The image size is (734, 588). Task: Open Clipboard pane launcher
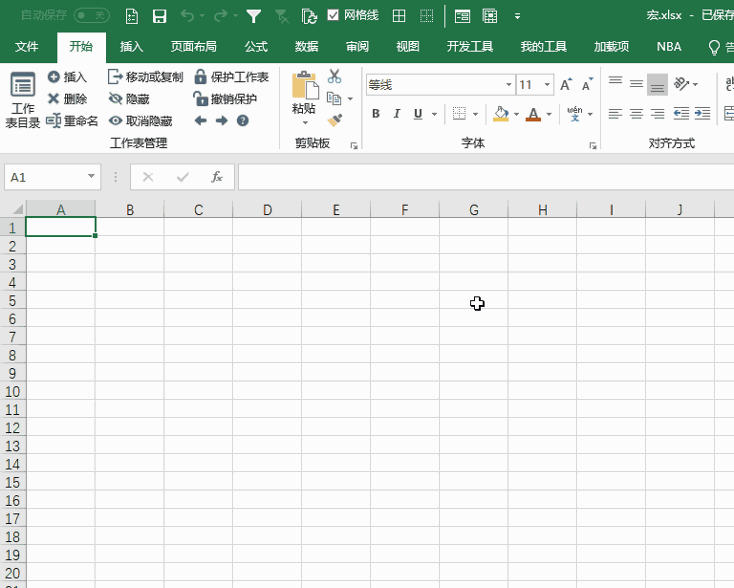click(354, 146)
